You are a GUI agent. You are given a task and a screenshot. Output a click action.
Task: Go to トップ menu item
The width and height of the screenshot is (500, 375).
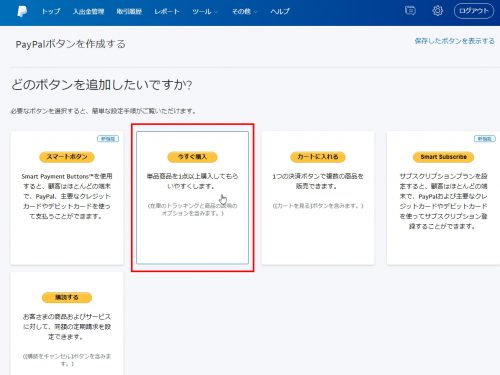pyautogui.click(x=51, y=11)
